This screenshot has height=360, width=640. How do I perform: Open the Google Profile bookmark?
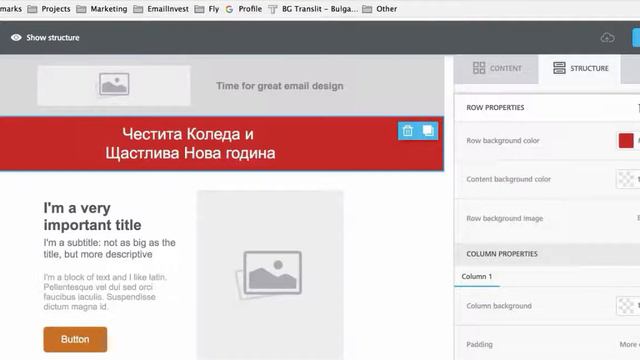[x=244, y=9]
